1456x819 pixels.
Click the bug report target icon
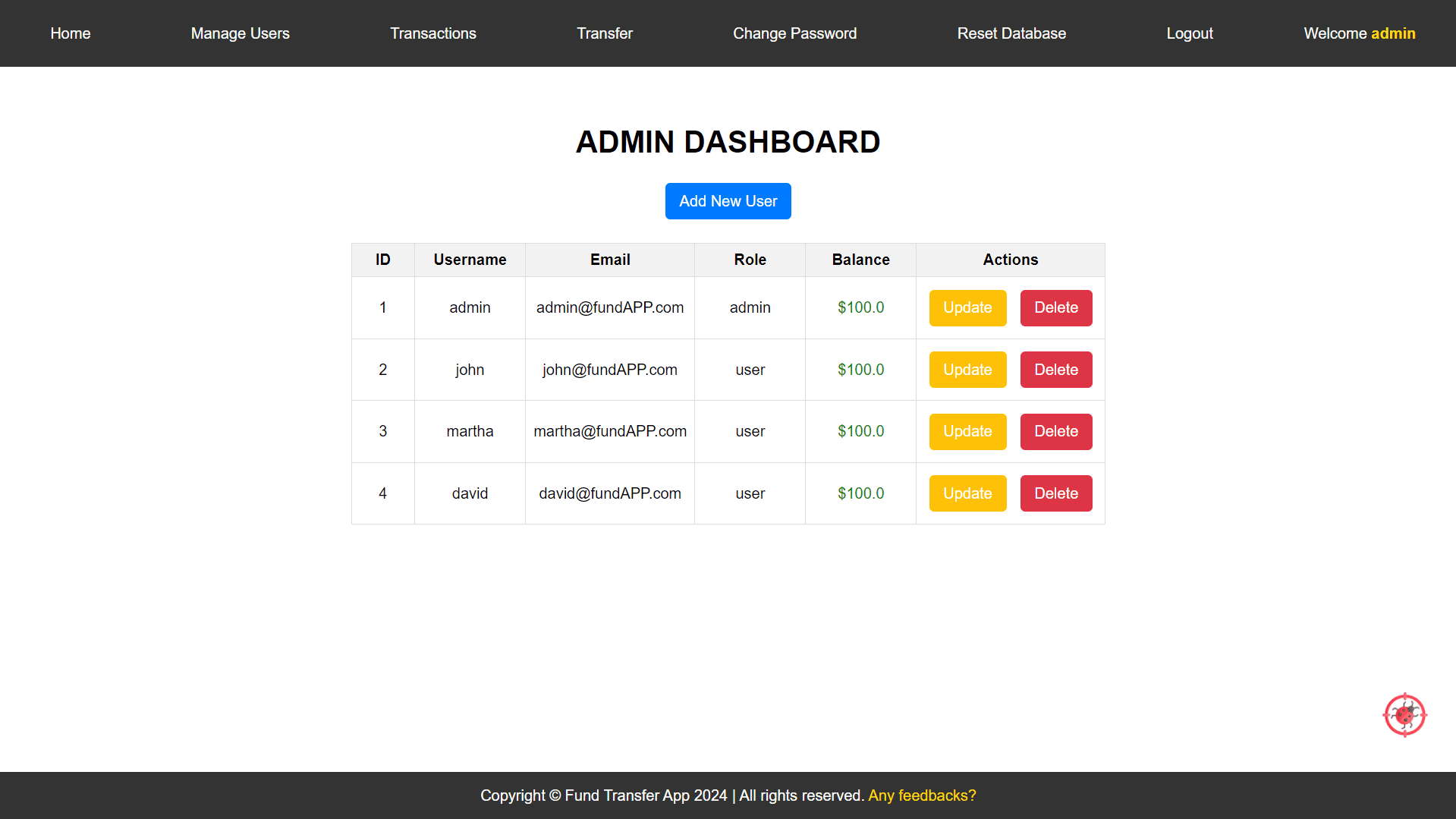pos(1405,714)
